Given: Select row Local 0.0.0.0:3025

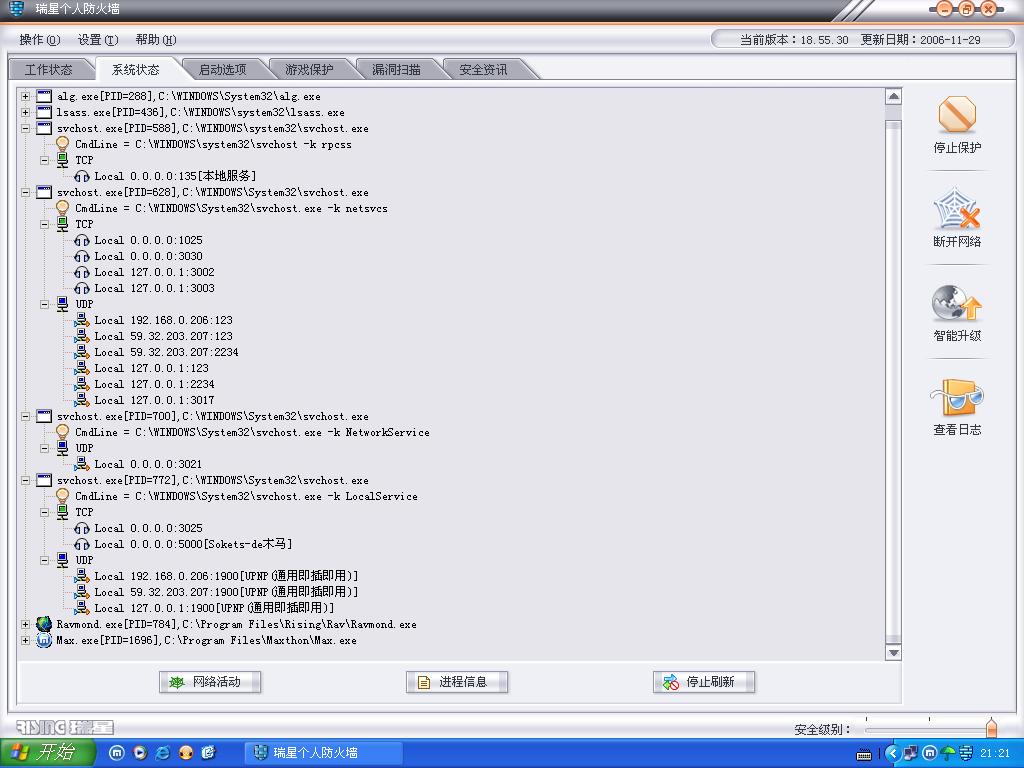Looking at the screenshot, I should (x=148, y=528).
